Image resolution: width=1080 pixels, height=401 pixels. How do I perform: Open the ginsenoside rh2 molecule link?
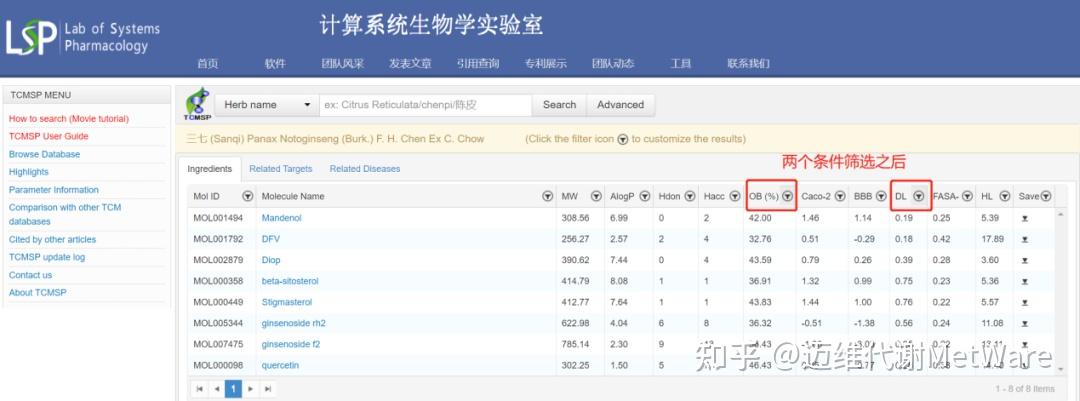[293, 323]
